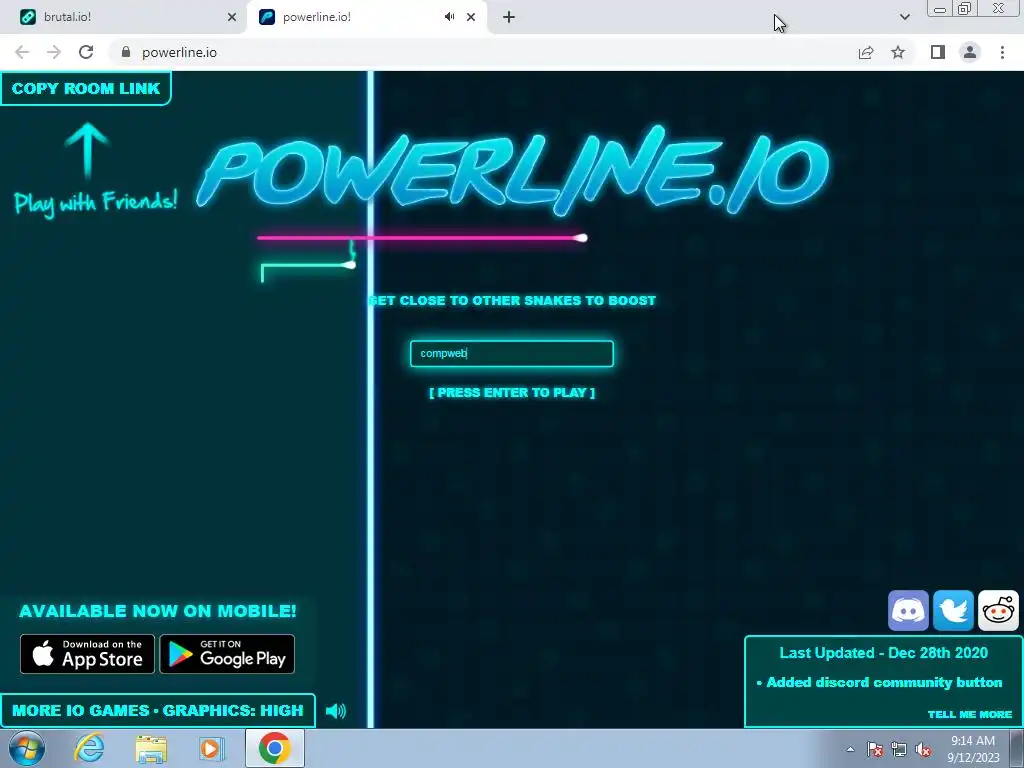Switch to the brutal.io! tab

(124, 17)
